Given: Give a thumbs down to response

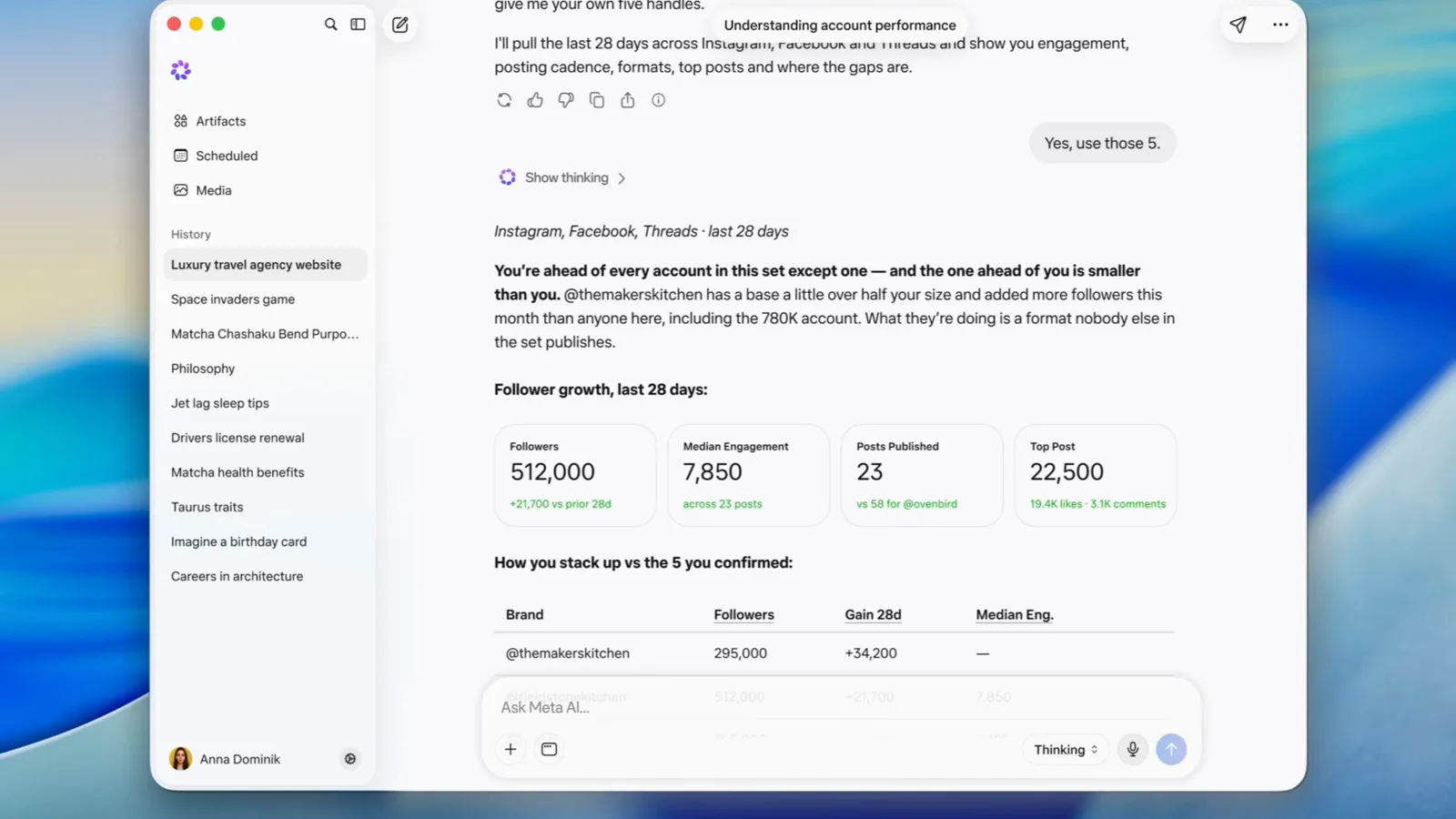Looking at the screenshot, I should (566, 100).
